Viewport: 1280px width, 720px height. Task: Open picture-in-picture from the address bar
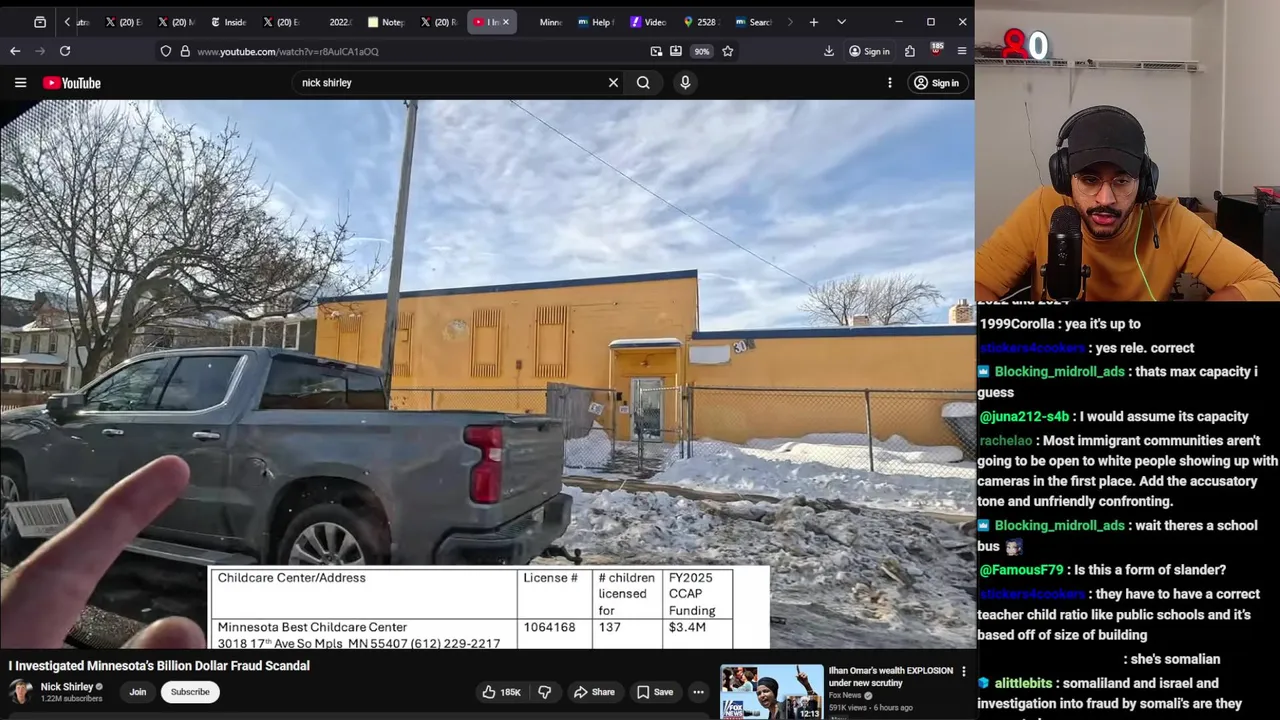[x=656, y=51]
